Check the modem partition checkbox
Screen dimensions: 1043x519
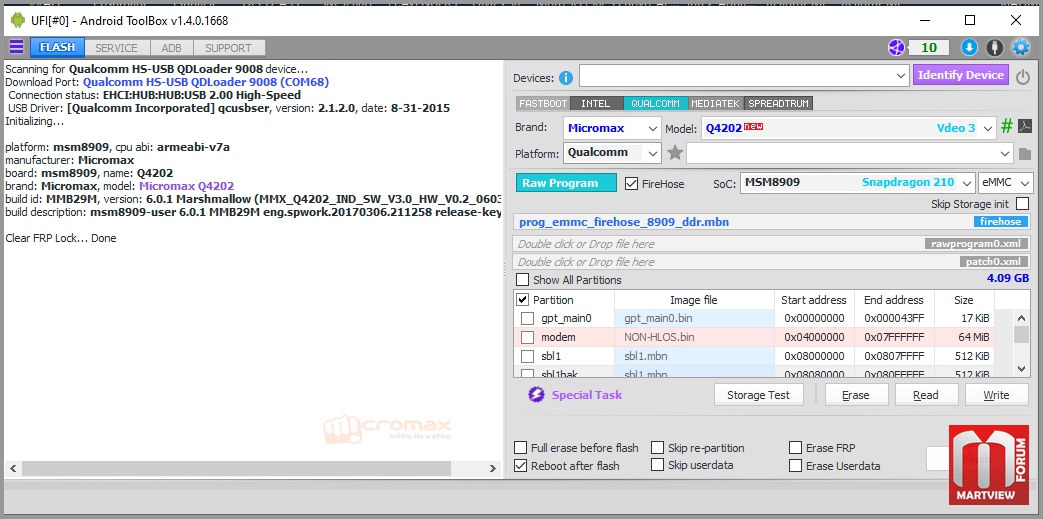pyautogui.click(x=527, y=337)
